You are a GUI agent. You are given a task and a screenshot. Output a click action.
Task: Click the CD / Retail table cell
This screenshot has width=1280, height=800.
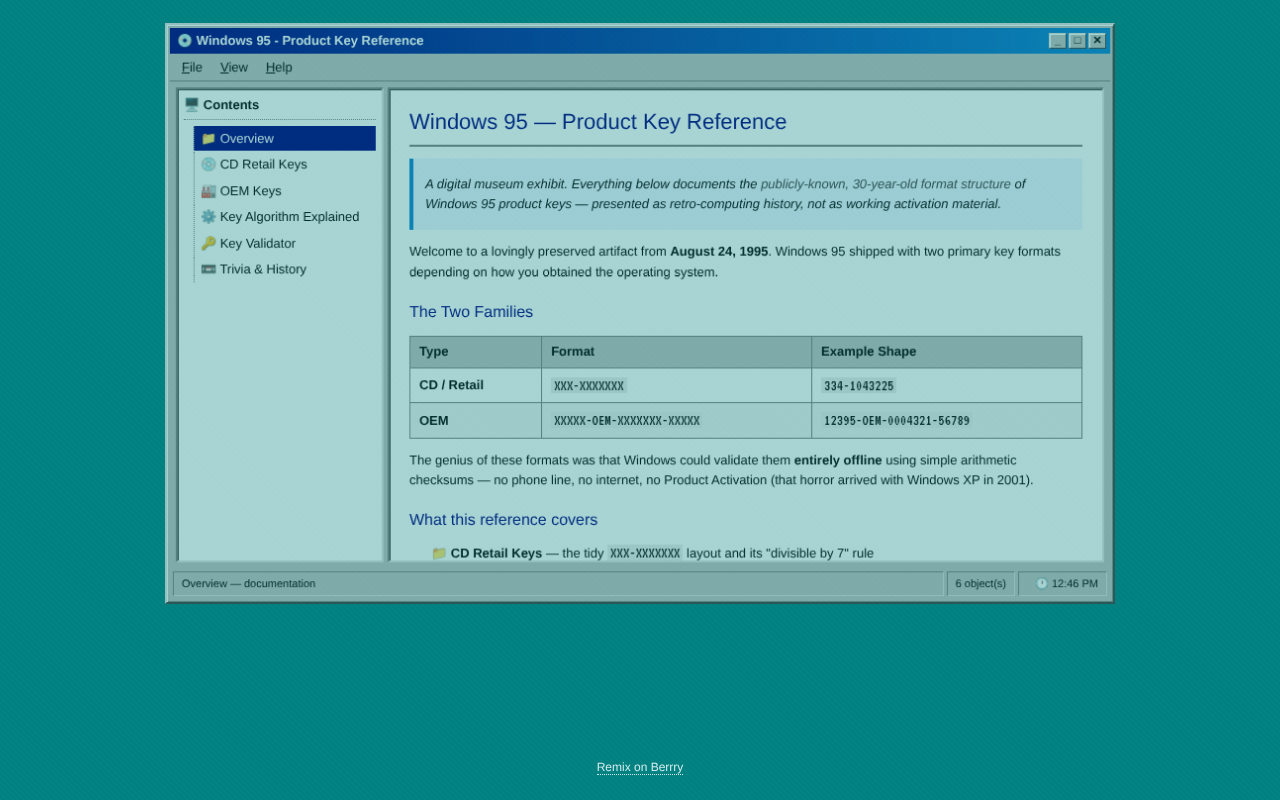476,385
